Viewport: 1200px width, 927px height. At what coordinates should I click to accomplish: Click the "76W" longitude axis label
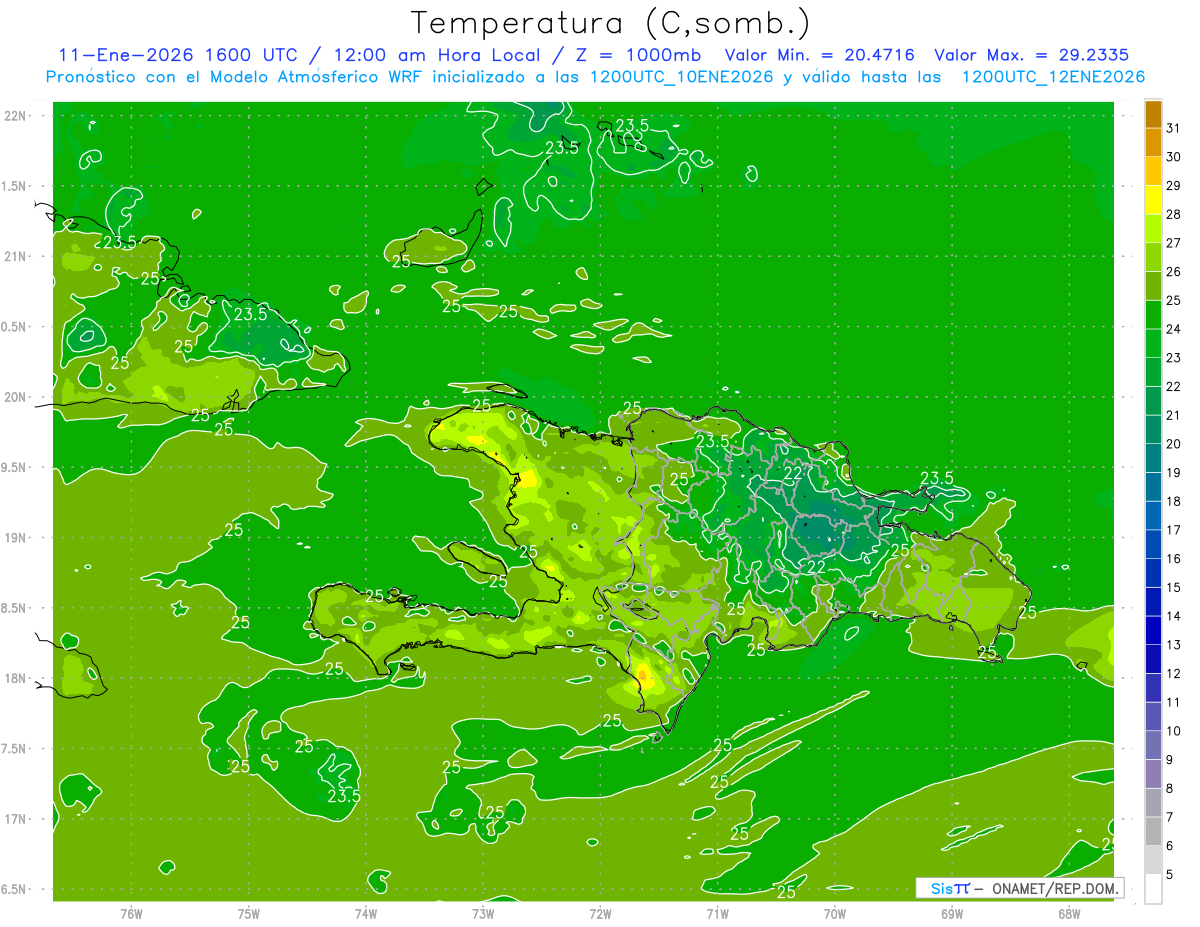click(x=131, y=914)
